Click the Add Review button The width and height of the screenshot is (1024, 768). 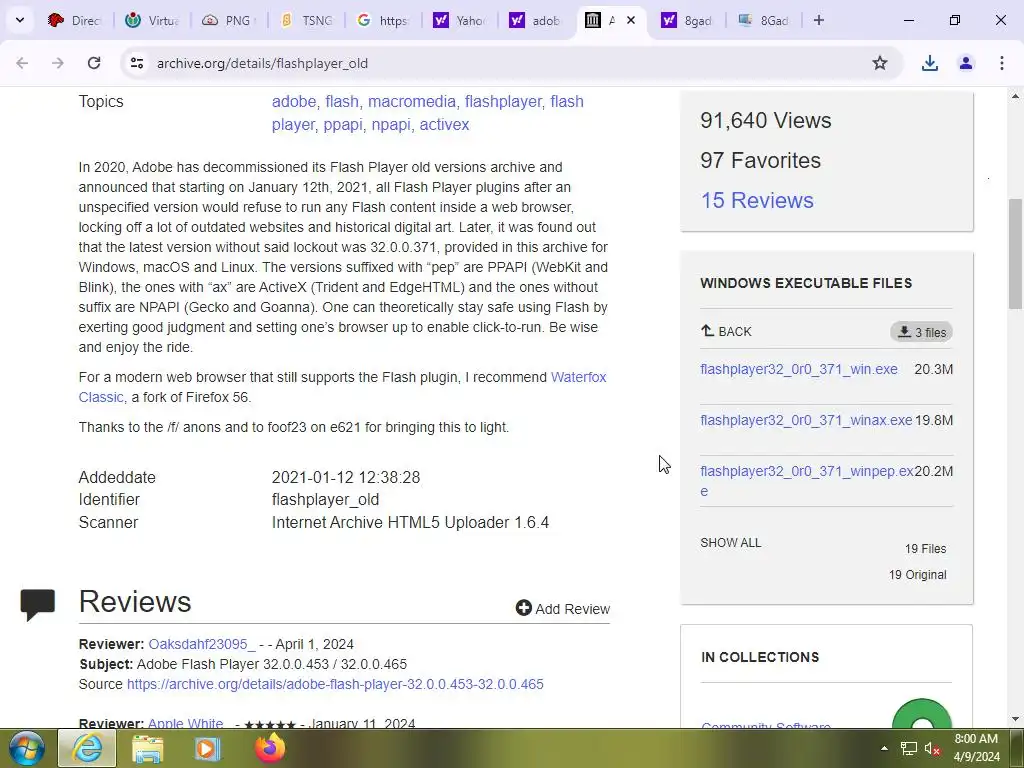(x=563, y=609)
